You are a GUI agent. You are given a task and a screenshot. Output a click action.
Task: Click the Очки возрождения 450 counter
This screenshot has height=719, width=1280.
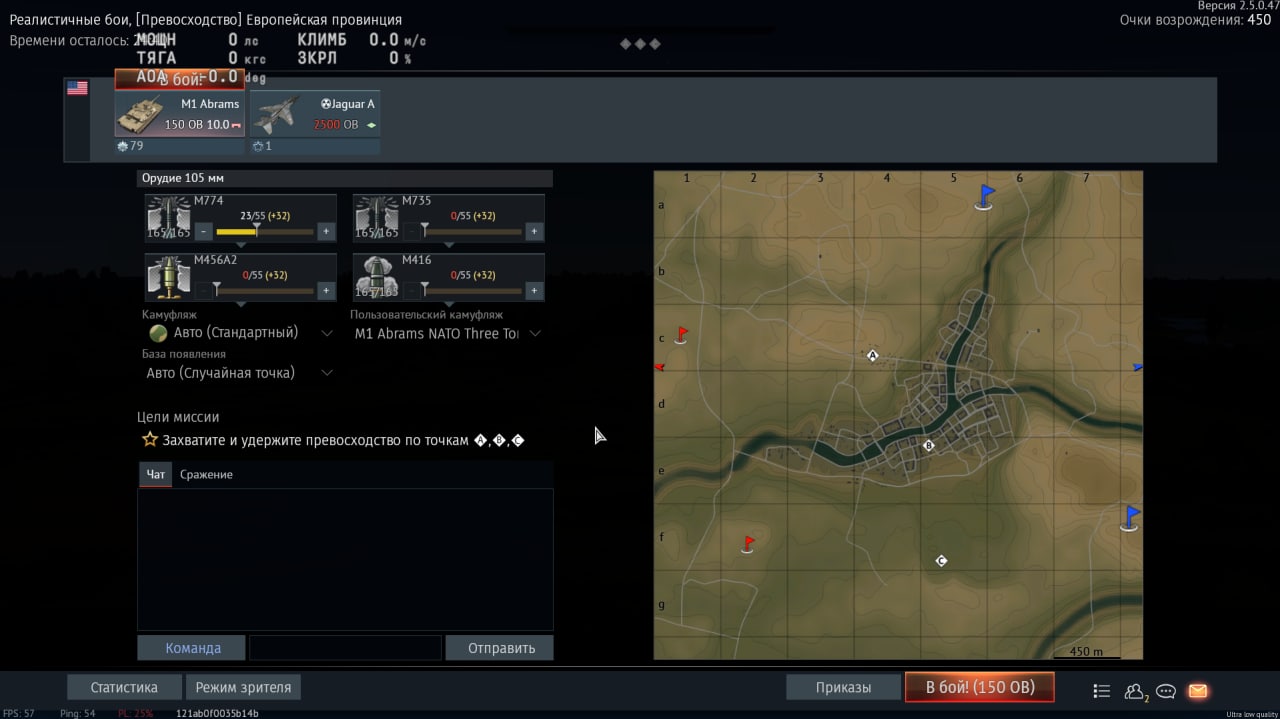[1195, 20]
